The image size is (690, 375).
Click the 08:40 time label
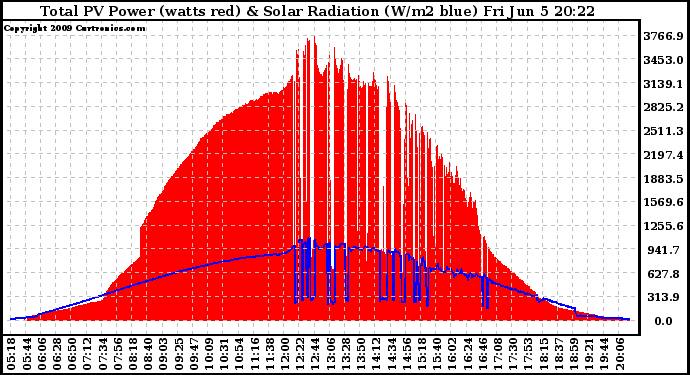click(147, 354)
